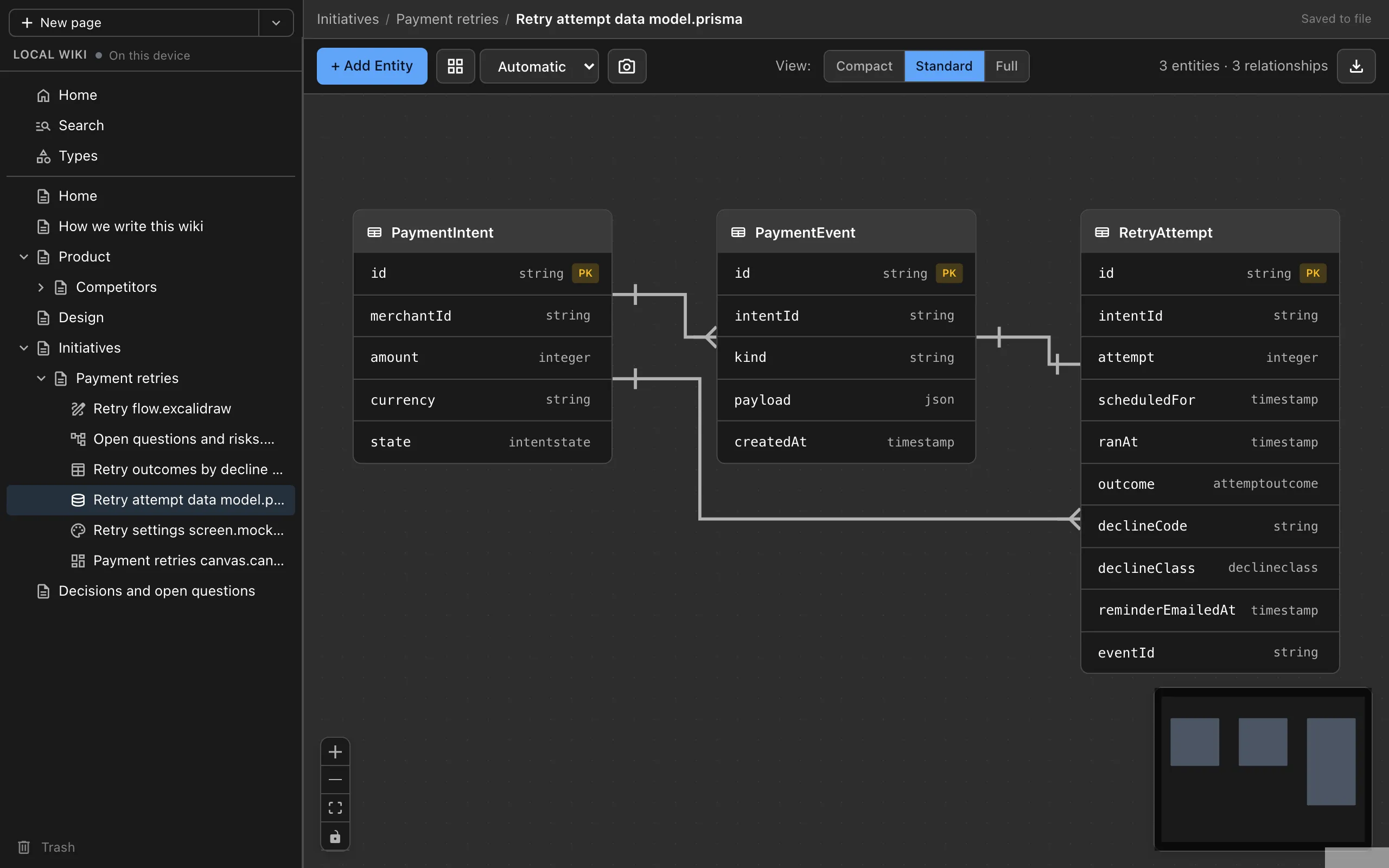Viewport: 1389px width, 868px height.
Task: Open Types in the sidebar
Action: coord(150,156)
